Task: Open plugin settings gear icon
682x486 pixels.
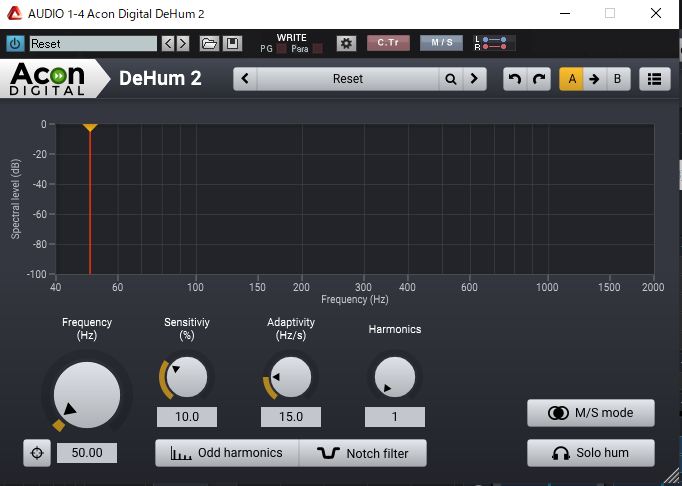Action: 346,44
